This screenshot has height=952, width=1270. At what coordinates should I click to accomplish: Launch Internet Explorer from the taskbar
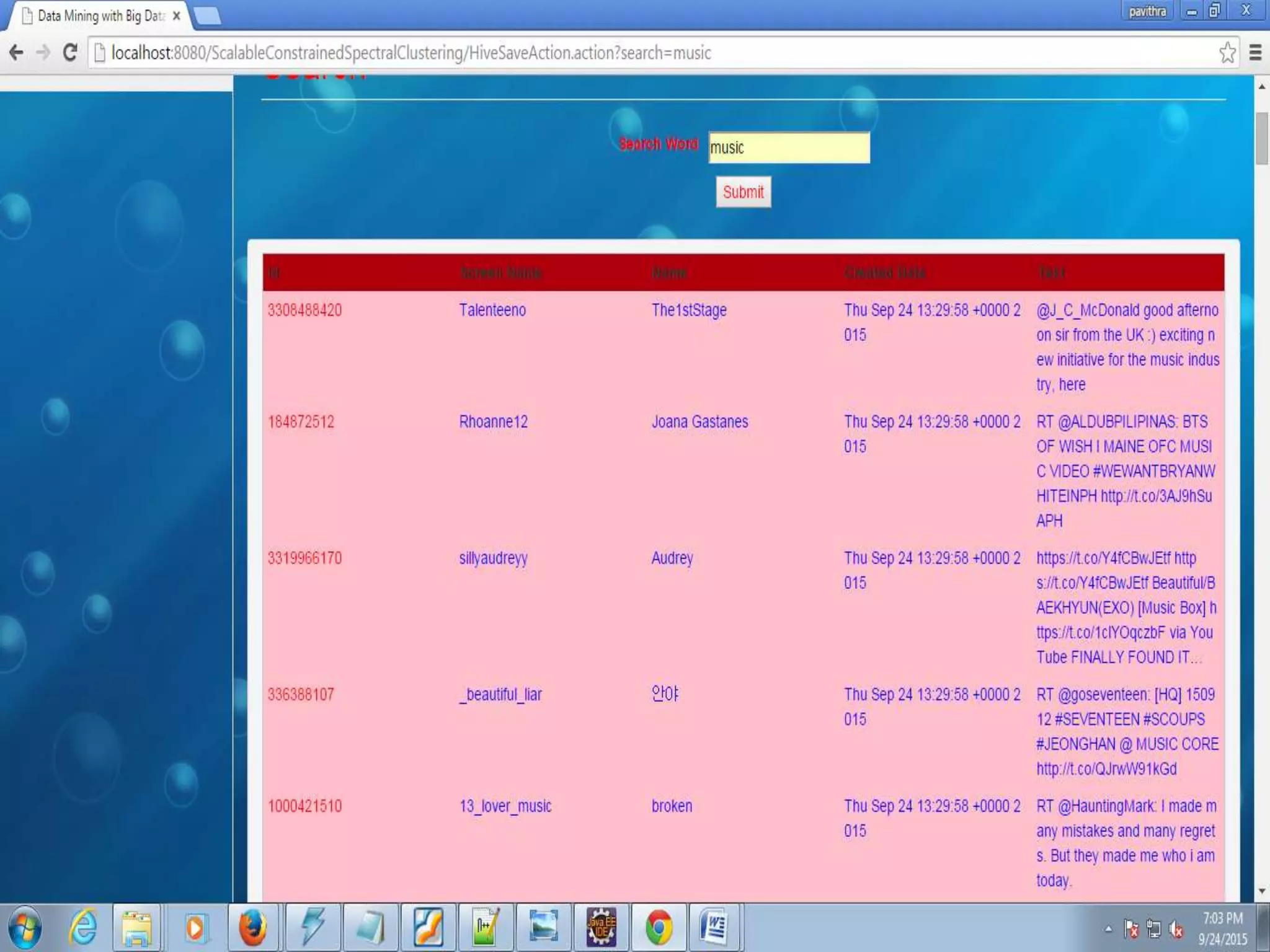click(x=82, y=928)
